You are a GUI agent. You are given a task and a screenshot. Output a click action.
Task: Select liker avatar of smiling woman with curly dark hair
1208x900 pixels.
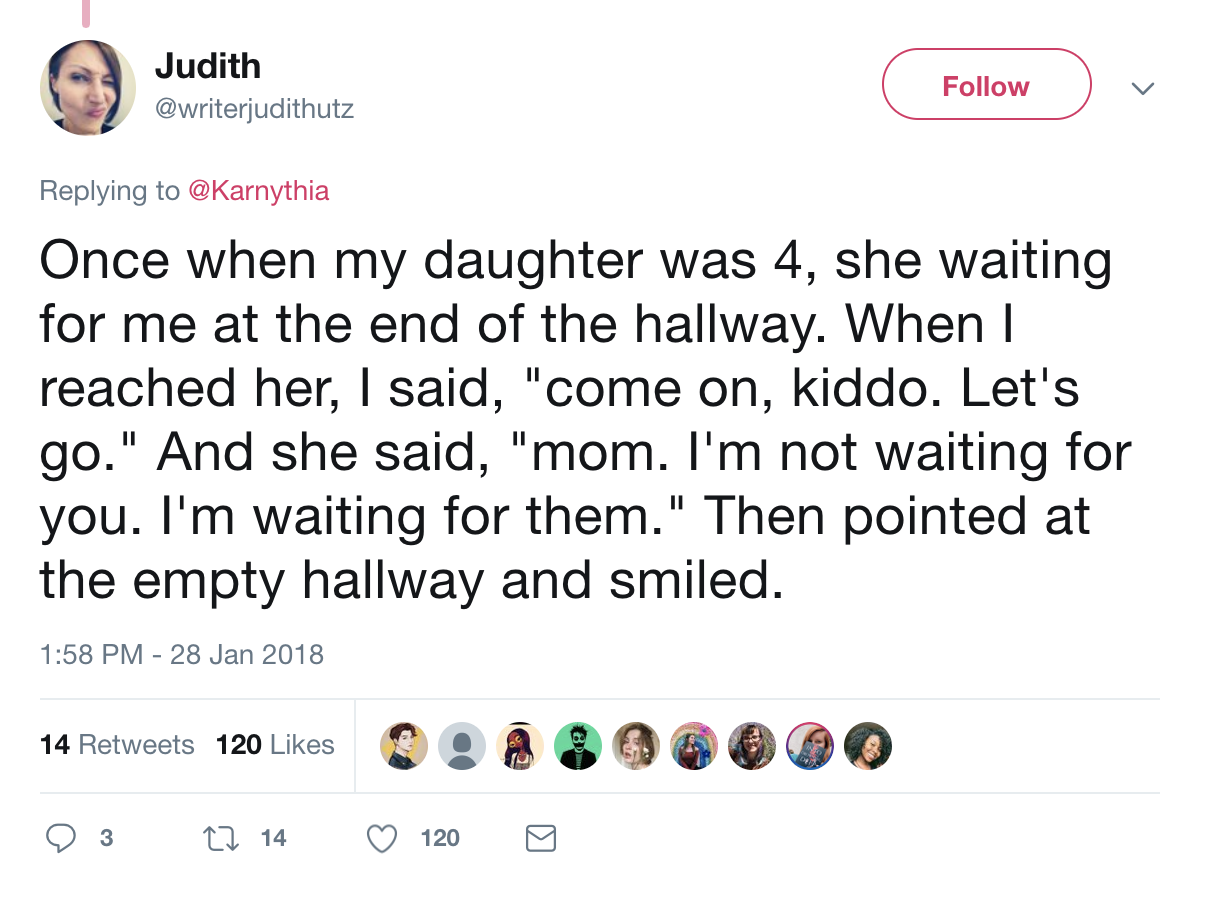tap(868, 746)
